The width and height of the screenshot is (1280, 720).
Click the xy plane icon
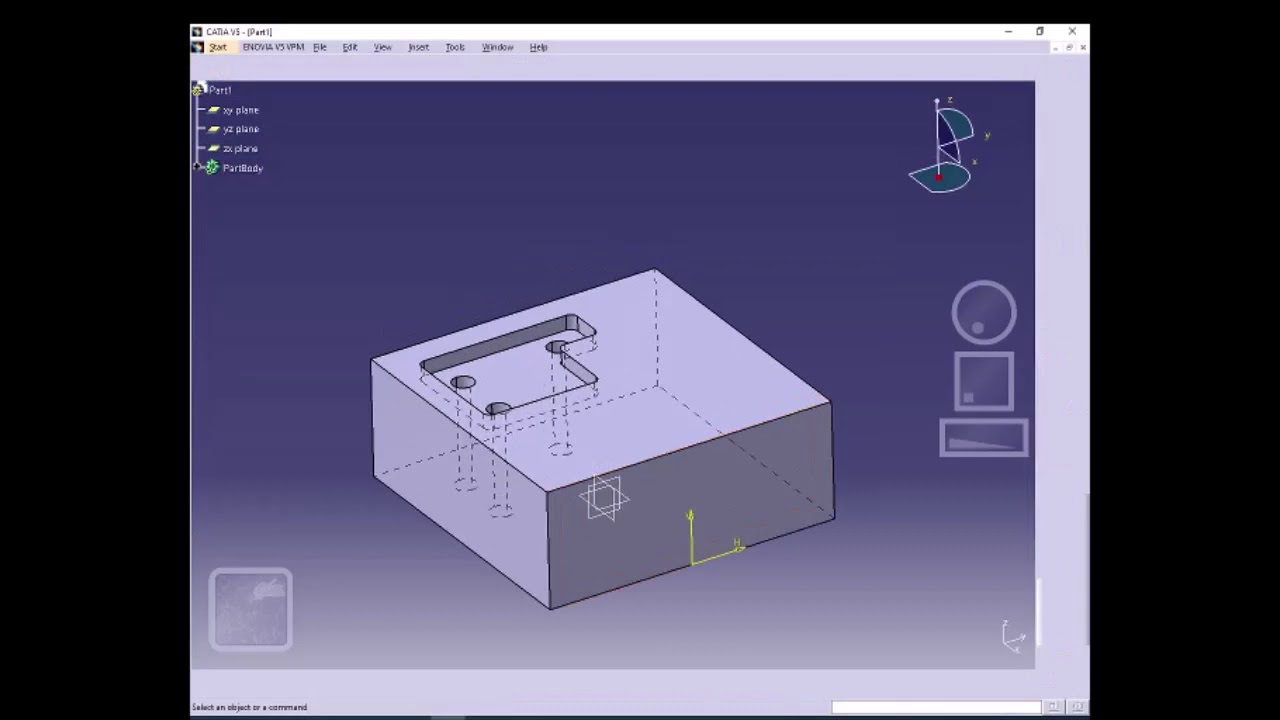(213, 110)
